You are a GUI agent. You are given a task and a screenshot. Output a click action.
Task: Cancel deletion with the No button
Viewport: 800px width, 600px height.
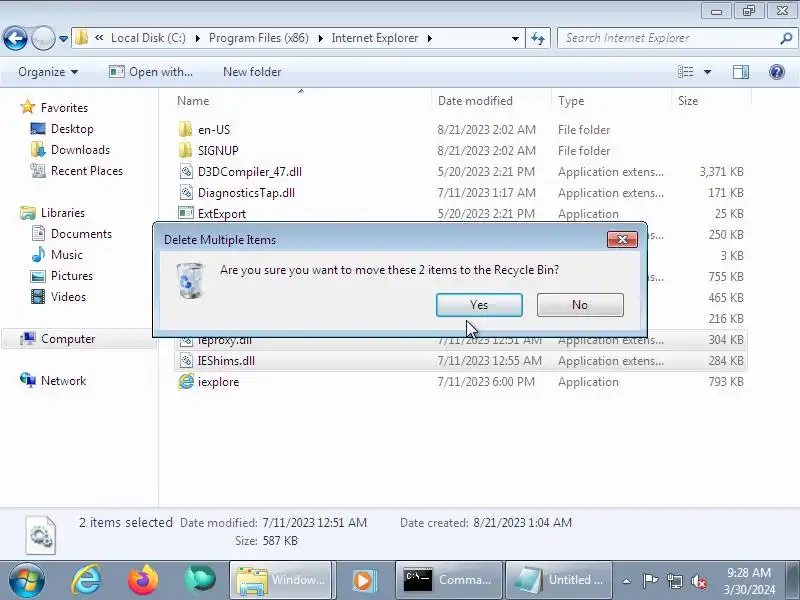(x=580, y=305)
